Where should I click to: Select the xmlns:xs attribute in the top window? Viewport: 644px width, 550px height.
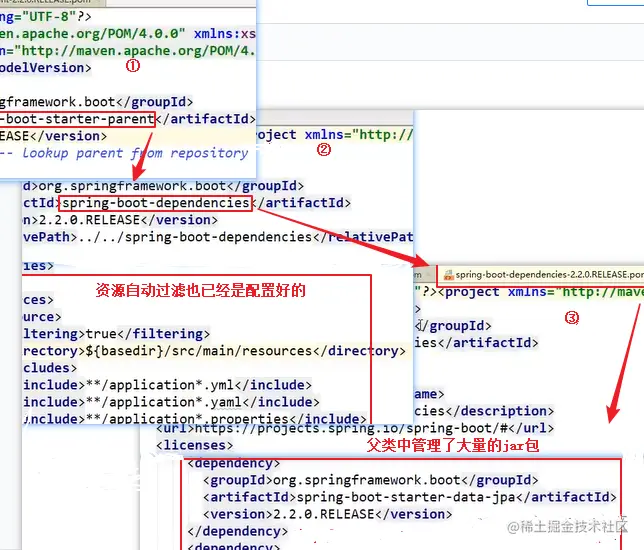pos(225,34)
